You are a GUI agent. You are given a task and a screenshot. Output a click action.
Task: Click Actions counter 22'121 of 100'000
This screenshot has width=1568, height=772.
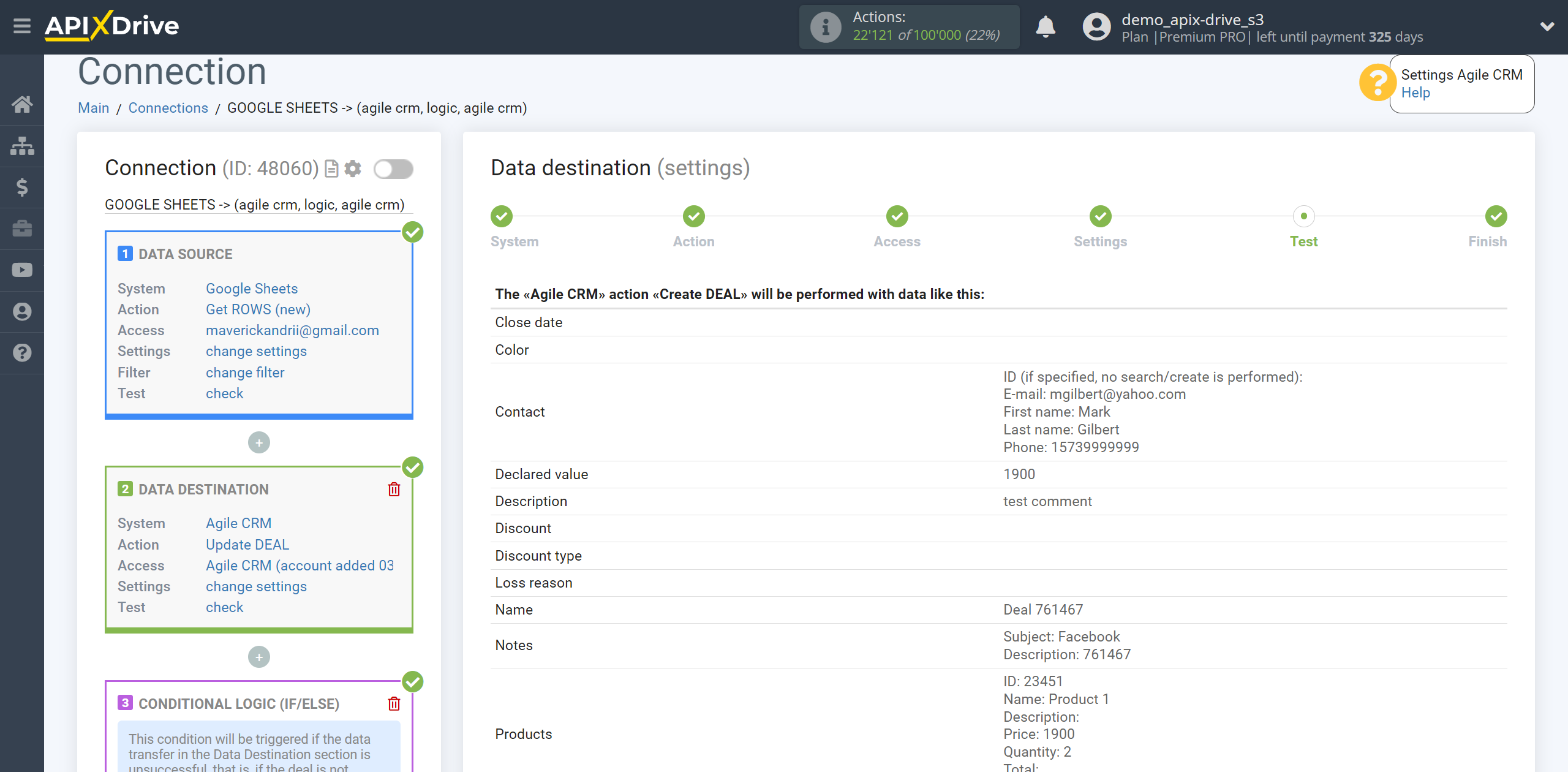tap(926, 35)
